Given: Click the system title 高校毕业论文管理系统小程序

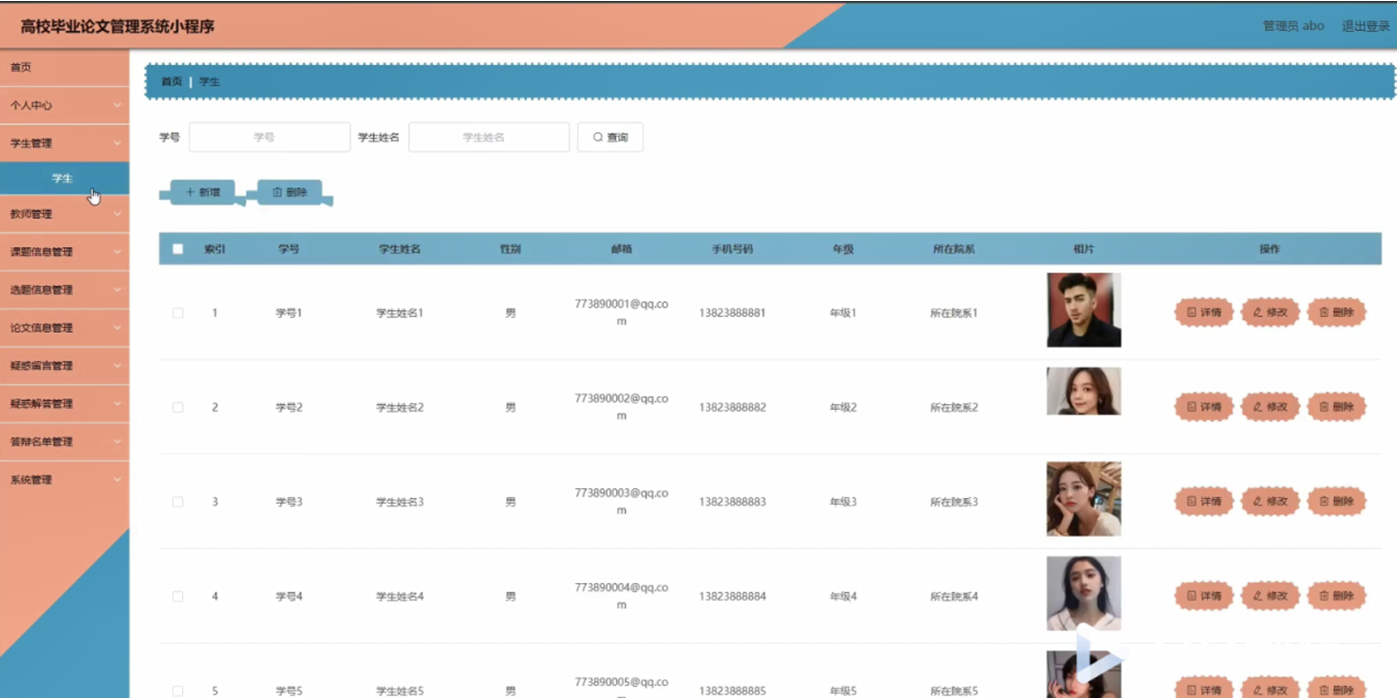Looking at the screenshot, I should coord(118,26).
